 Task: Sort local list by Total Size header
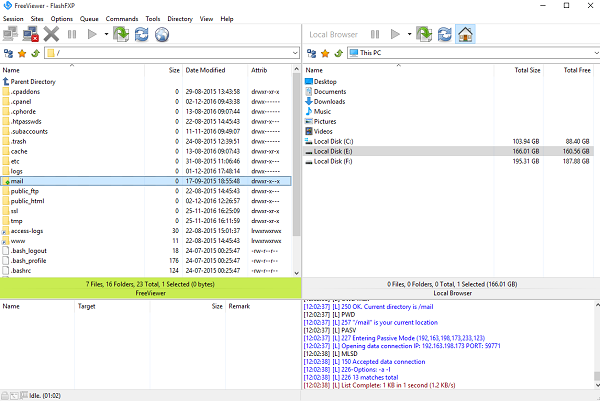(x=518, y=70)
